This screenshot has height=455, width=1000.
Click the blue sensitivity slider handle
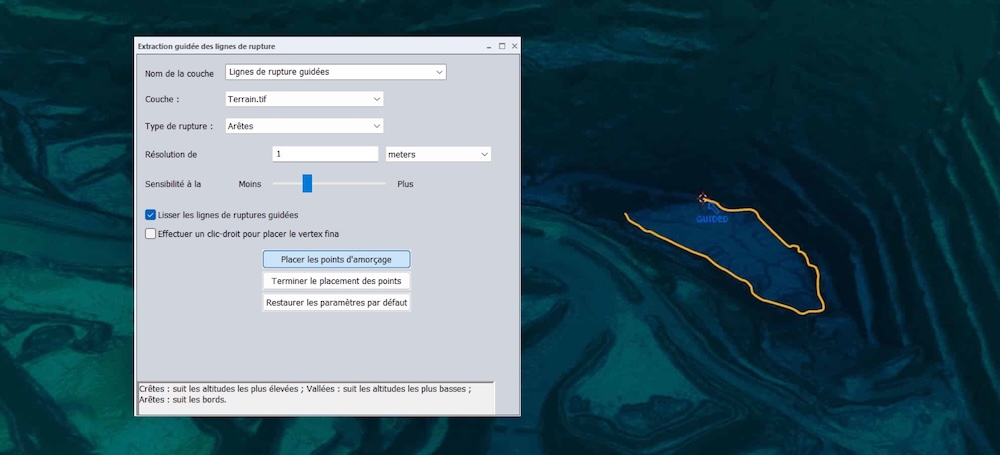tap(308, 184)
